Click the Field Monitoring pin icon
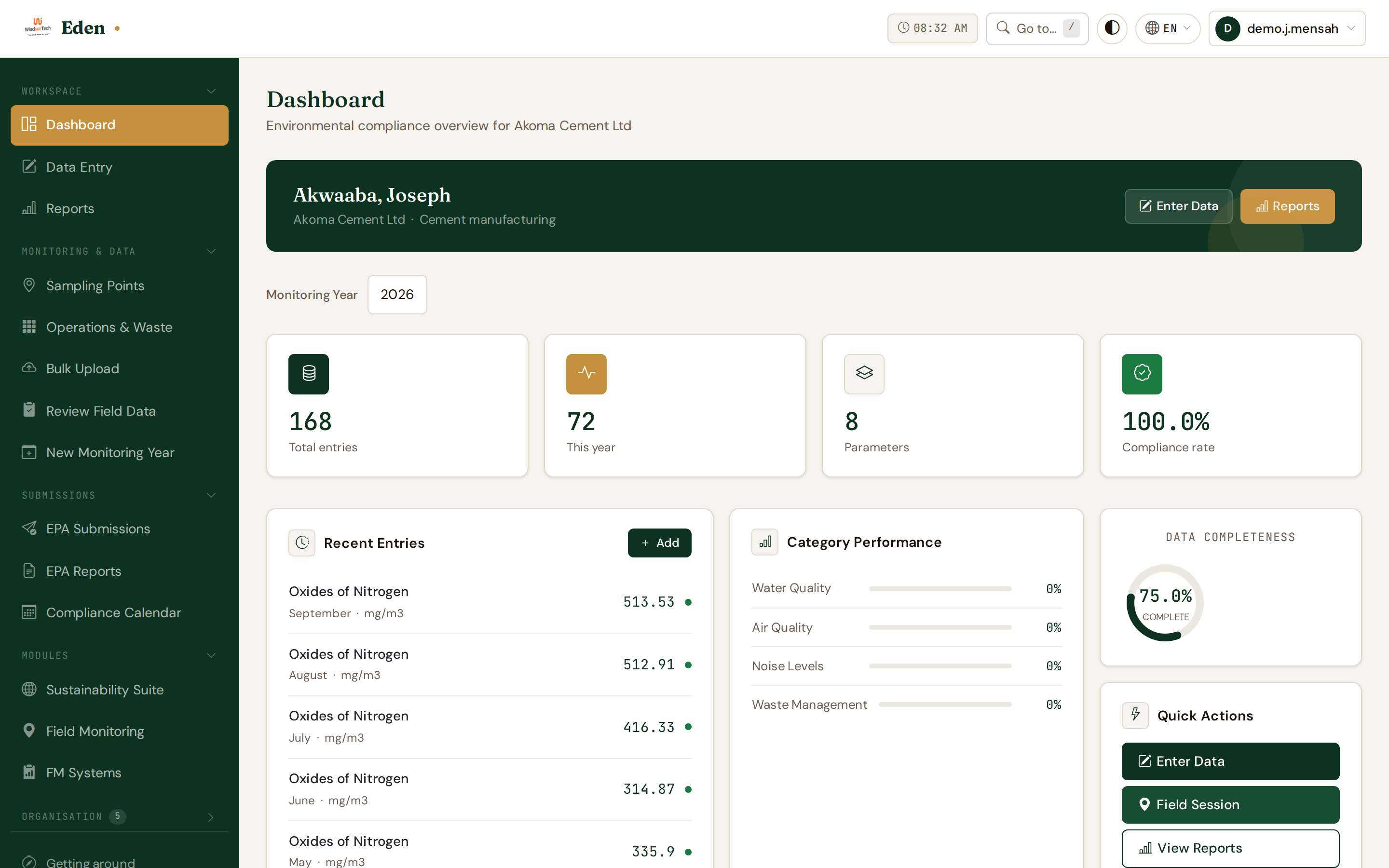This screenshot has width=1389, height=868. 29,731
